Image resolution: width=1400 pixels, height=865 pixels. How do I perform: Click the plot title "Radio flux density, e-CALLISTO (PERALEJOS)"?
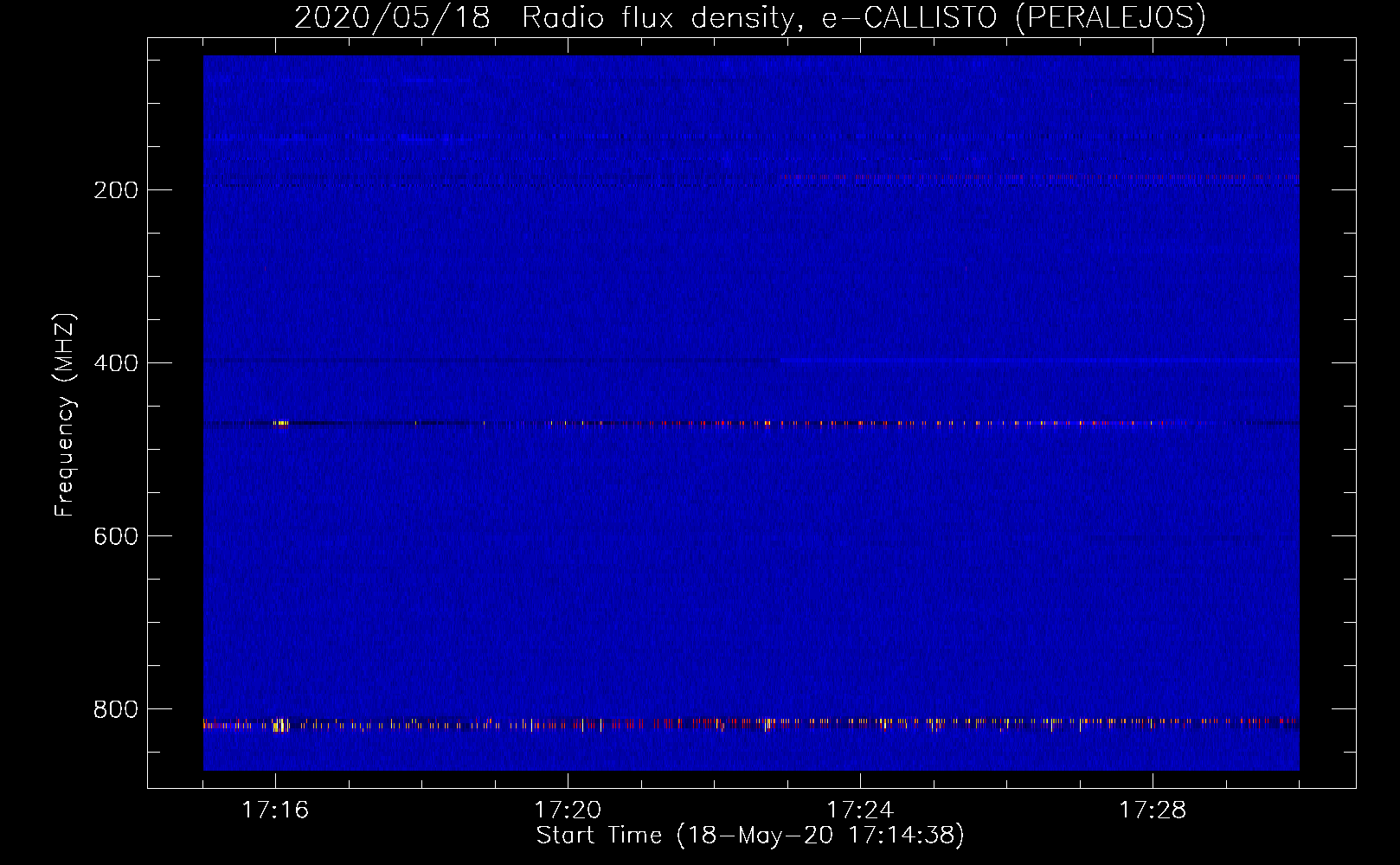864,18
